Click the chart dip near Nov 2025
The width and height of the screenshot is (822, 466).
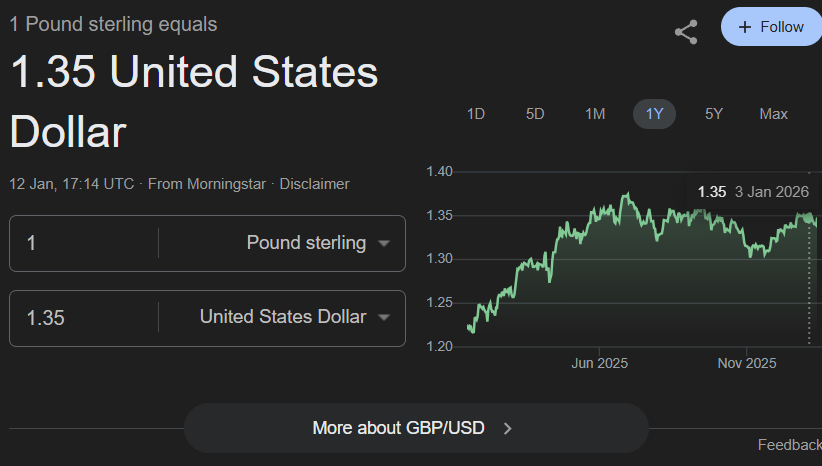pyautogui.click(x=751, y=256)
